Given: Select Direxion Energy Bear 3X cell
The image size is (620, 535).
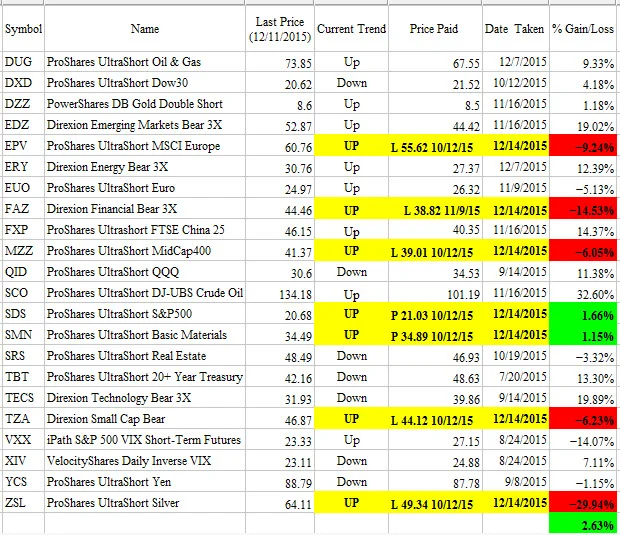Looking at the screenshot, I should click(145, 167).
